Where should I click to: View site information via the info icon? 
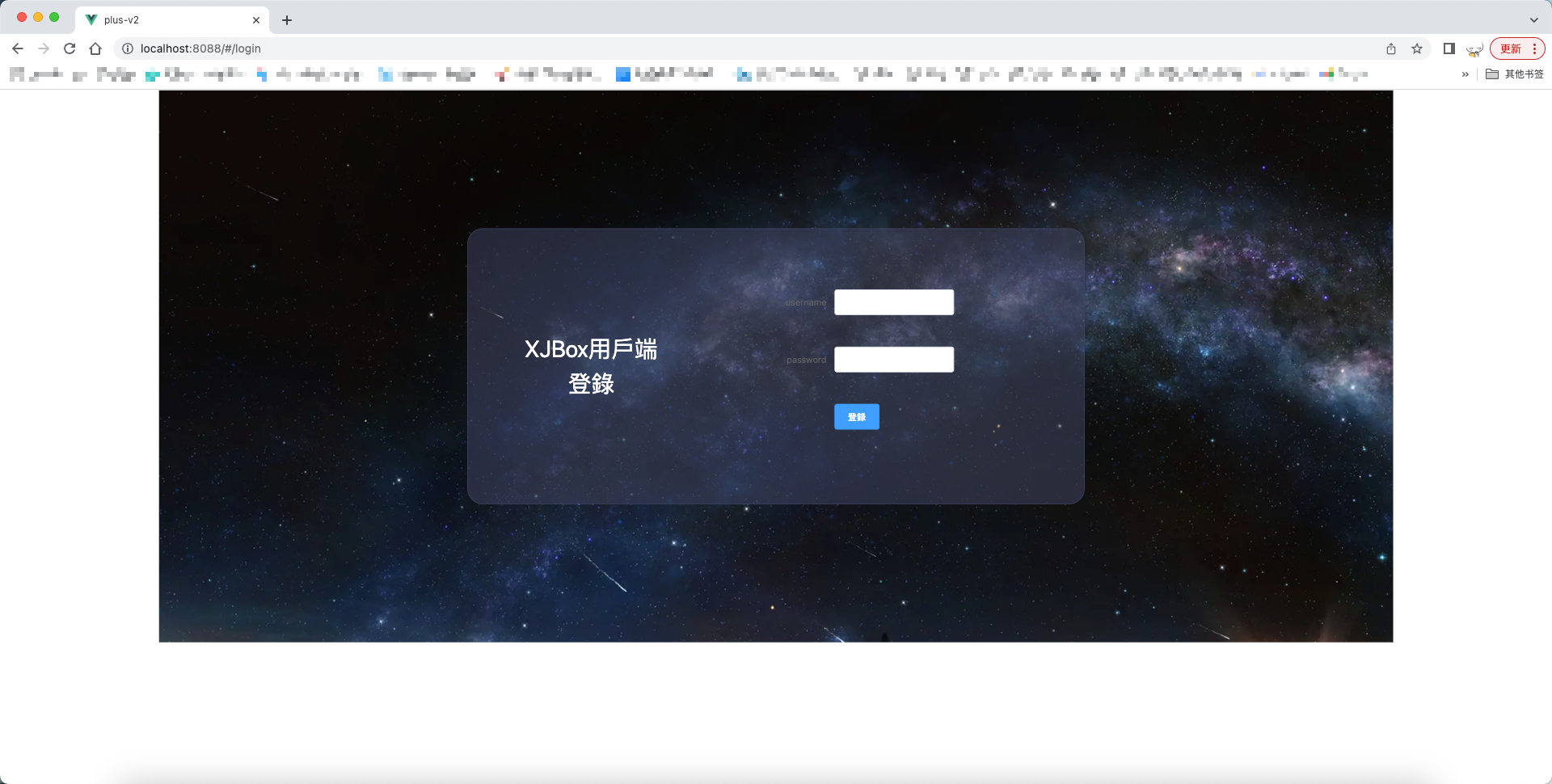(x=127, y=48)
